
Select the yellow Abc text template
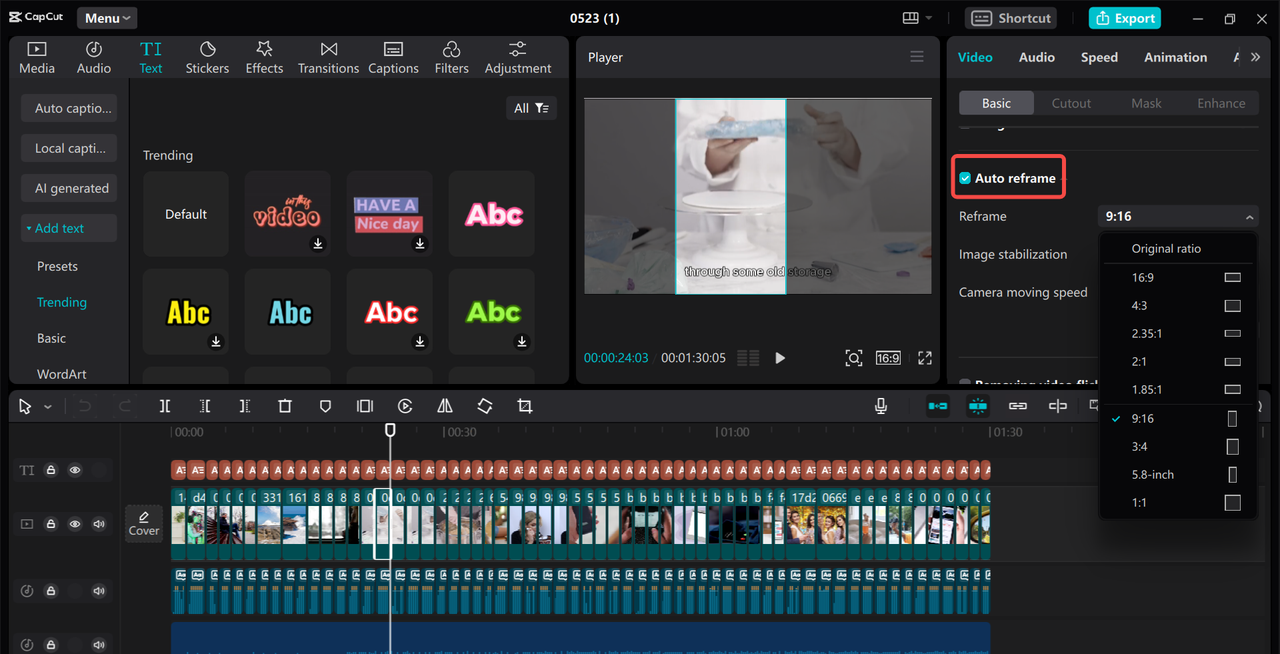pyautogui.click(x=188, y=313)
